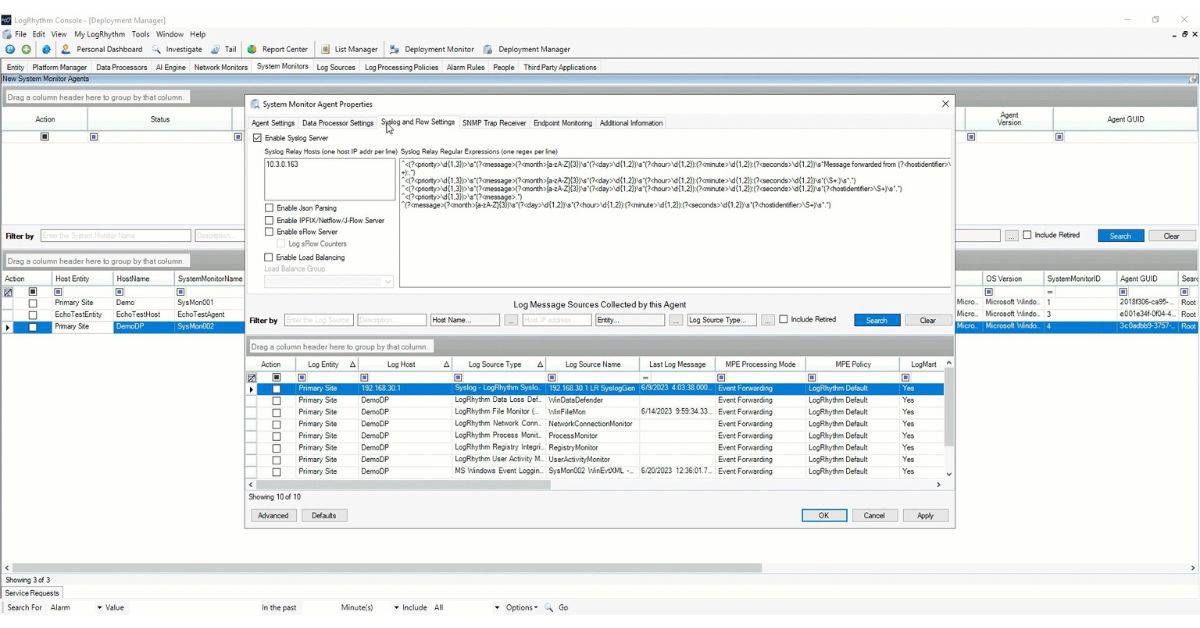Click the Apply button
The width and height of the screenshot is (1200, 628).
(925, 515)
